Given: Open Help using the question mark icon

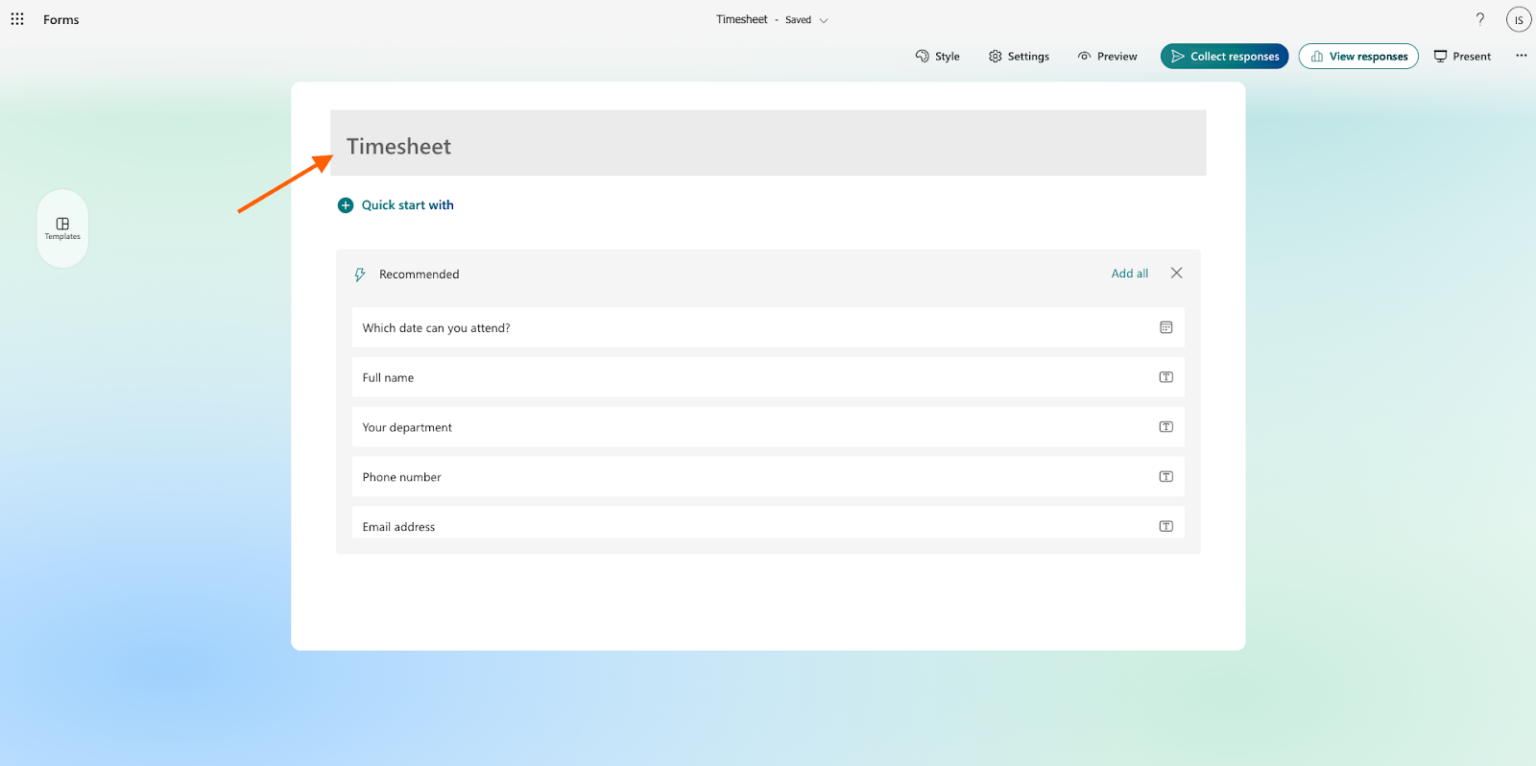Looking at the screenshot, I should (x=1480, y=19).
